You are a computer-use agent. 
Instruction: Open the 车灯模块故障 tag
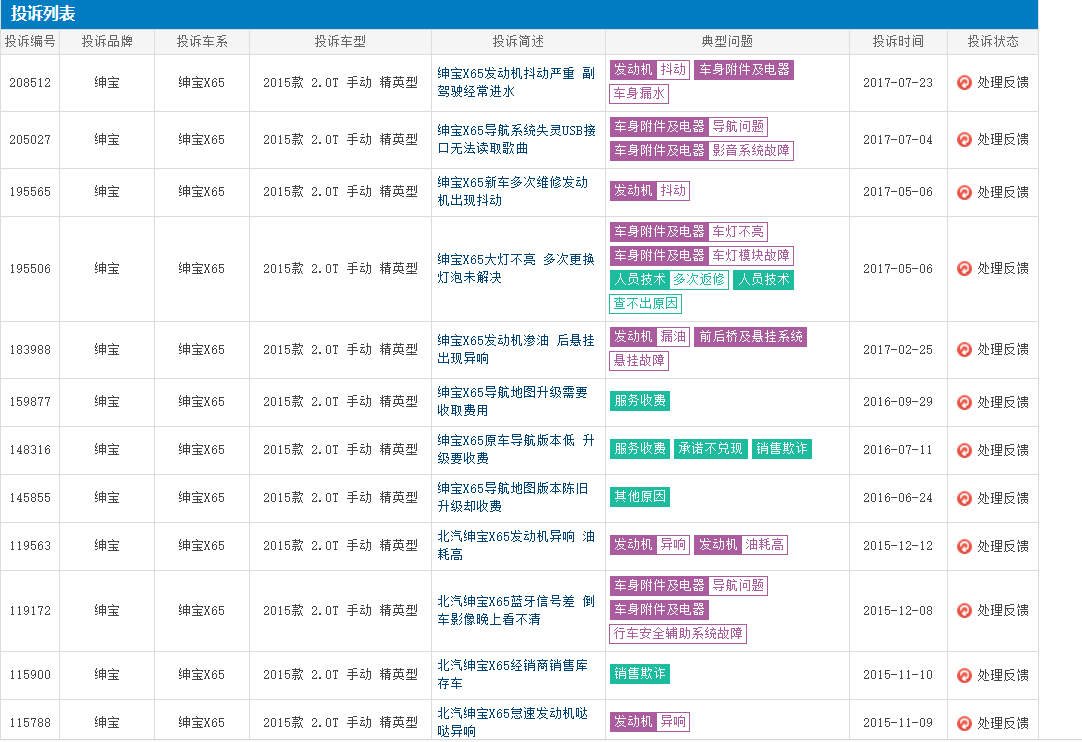(751, 255)
